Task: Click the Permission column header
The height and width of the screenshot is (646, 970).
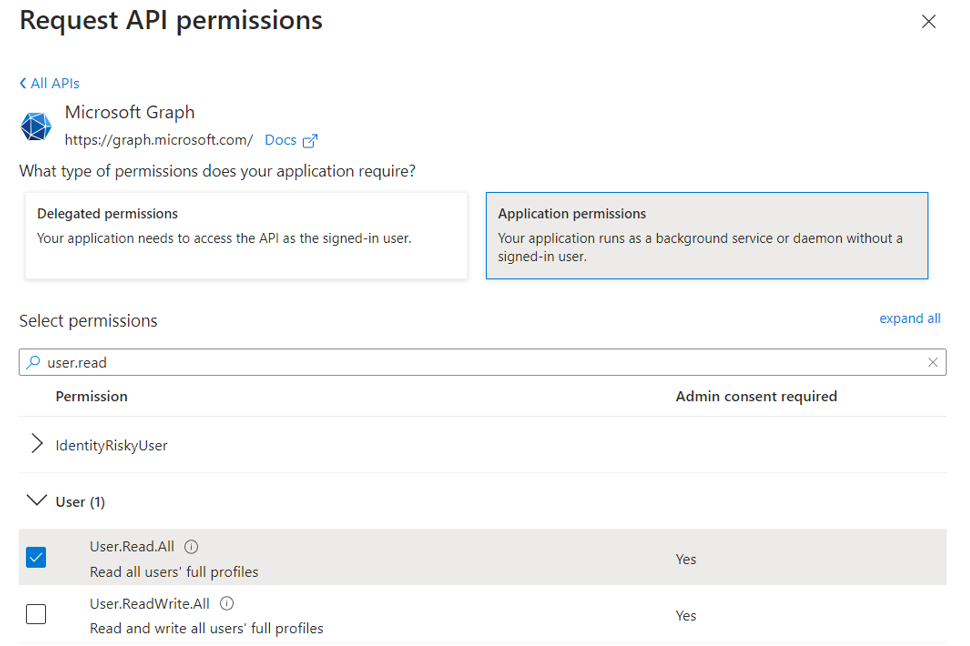Action: point(92,396)
